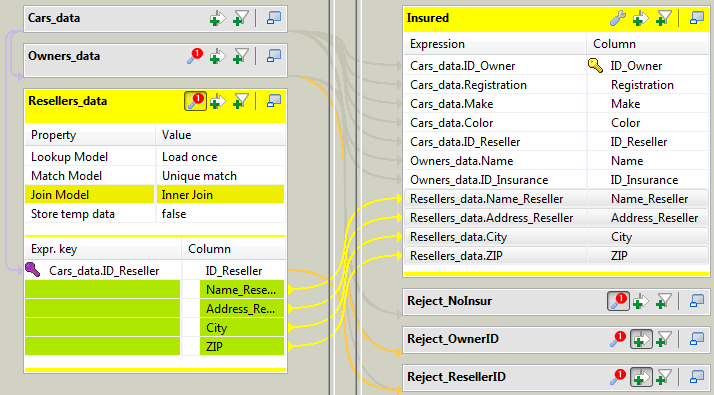Open the Match Model 'Unique match' value

(x=220, y=176)
